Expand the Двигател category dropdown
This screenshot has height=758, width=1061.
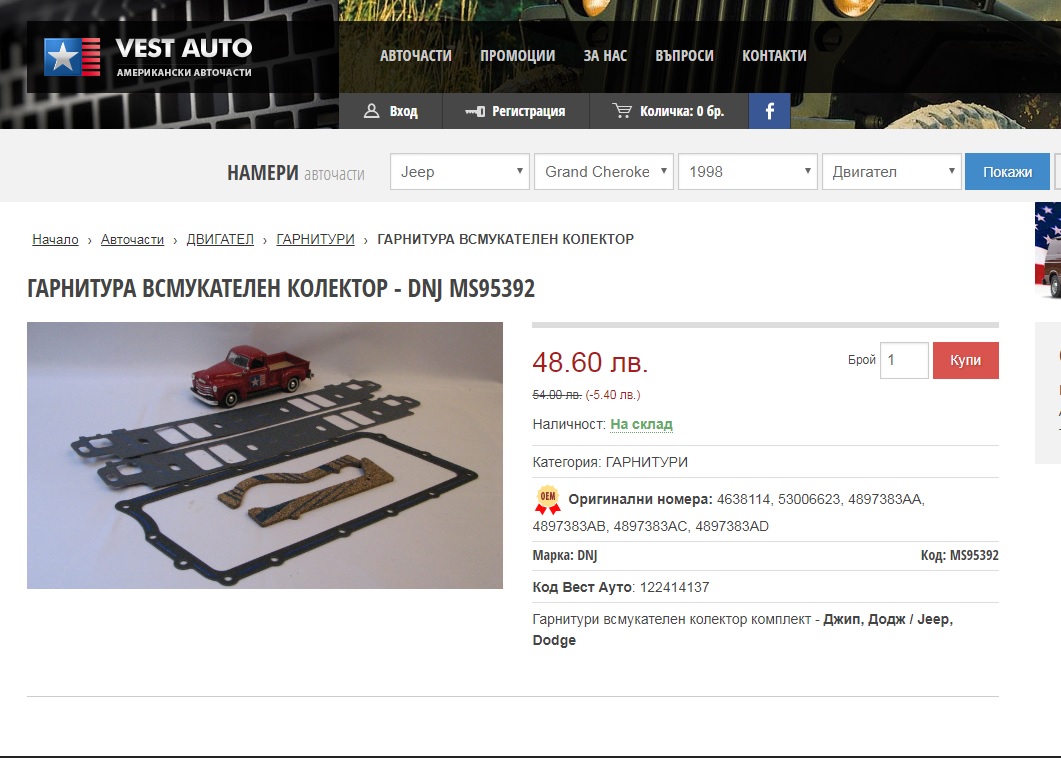point(892,172)
